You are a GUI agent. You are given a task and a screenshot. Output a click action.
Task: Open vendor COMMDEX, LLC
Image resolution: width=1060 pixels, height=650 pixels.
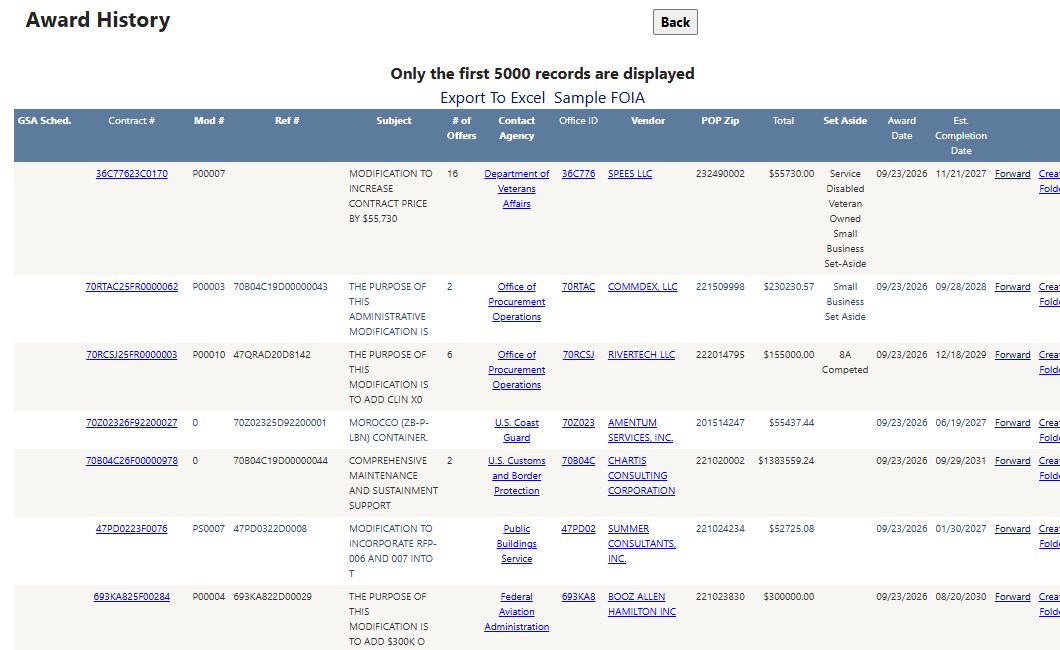pos(642,286)
